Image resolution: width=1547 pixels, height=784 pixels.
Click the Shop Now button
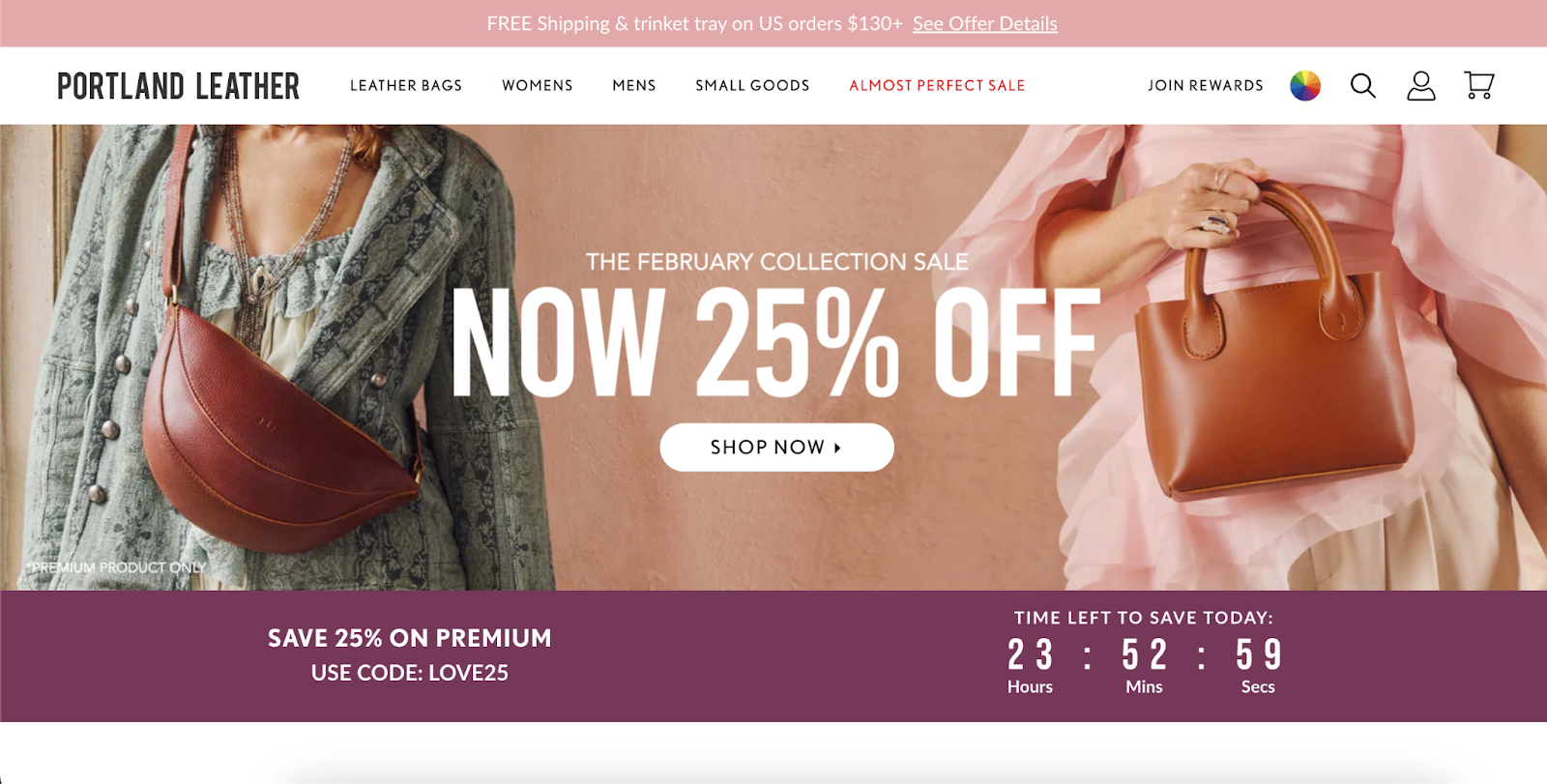[x=777, y=448]
